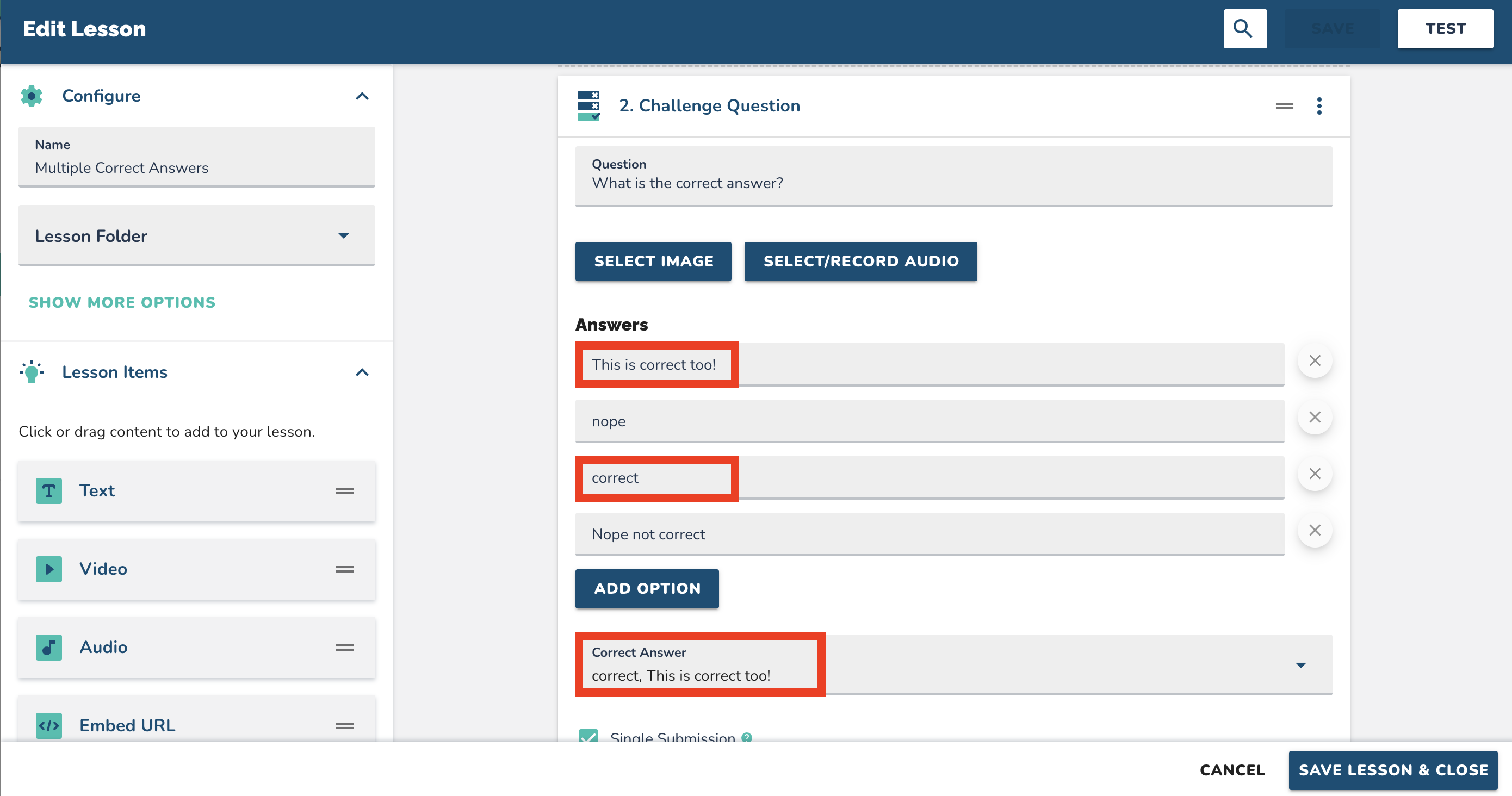
Task: Click Show More Options link
Action: (x=122, y=303)
